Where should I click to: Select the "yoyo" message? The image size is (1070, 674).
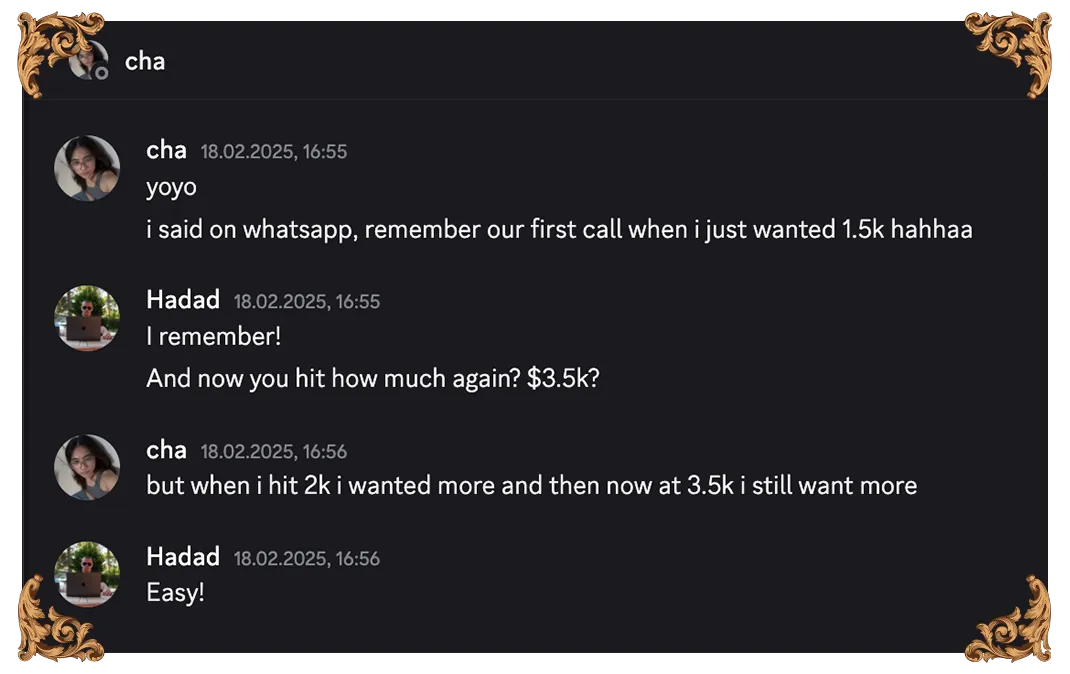tap(171, 188)
